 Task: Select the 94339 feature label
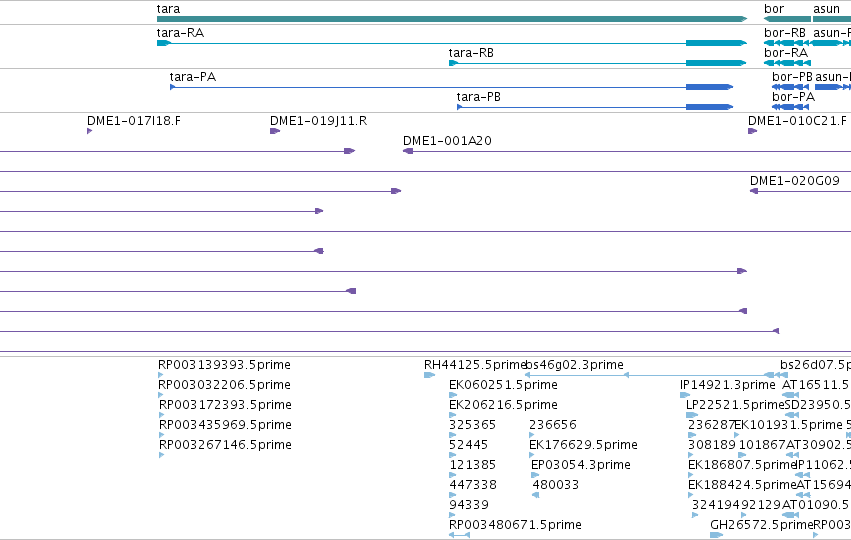tap(468, 505)
